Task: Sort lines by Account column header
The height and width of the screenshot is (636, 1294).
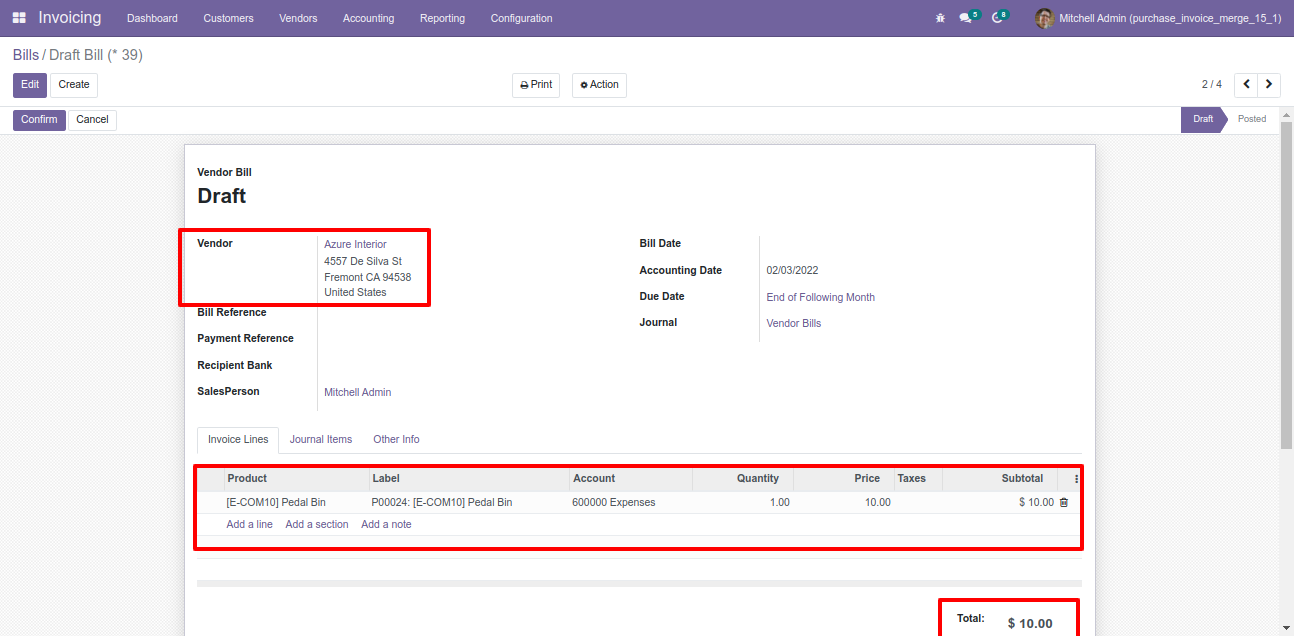Action: click(630, 479)
